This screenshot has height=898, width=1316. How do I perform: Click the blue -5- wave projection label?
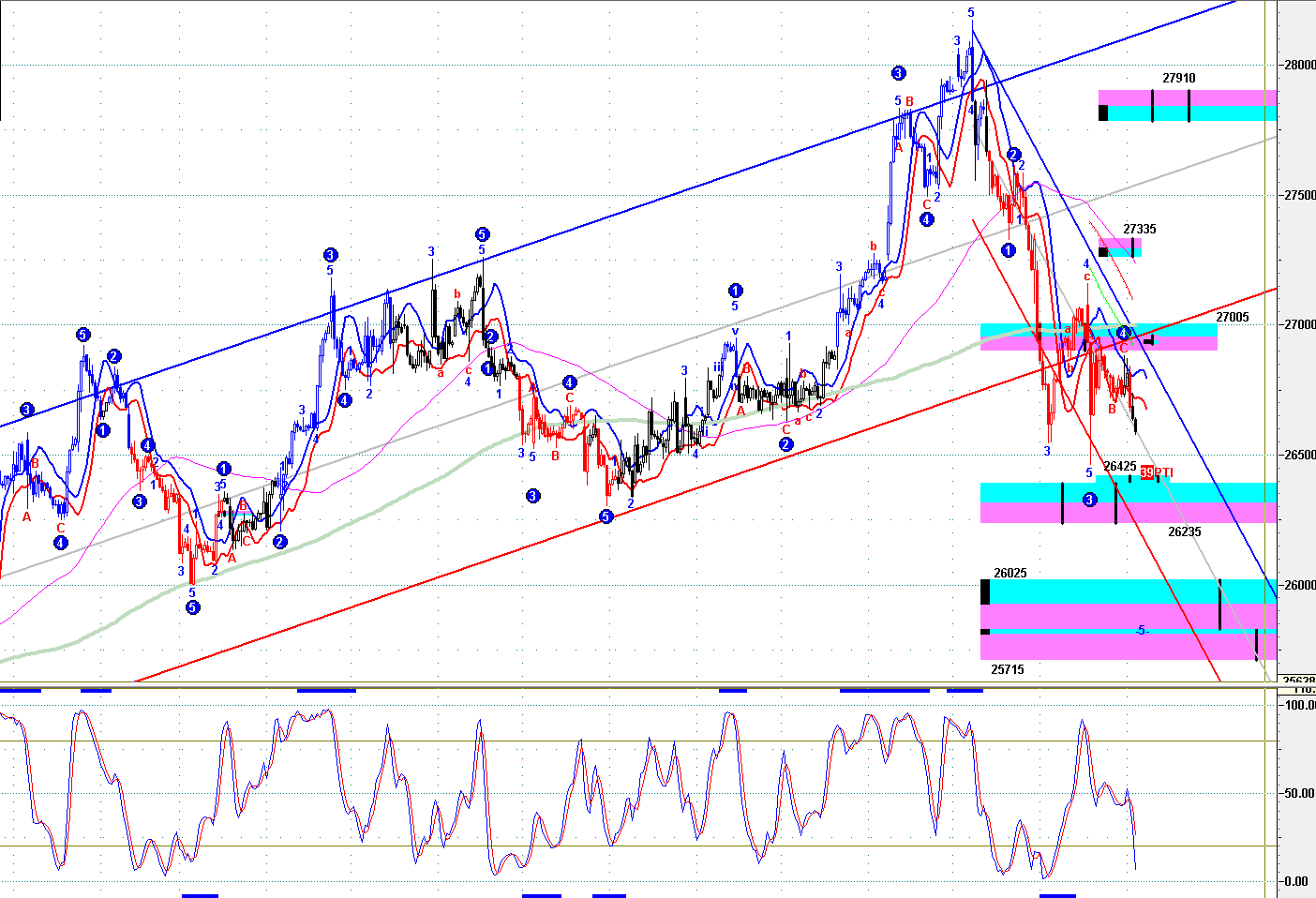point(1142,631)
